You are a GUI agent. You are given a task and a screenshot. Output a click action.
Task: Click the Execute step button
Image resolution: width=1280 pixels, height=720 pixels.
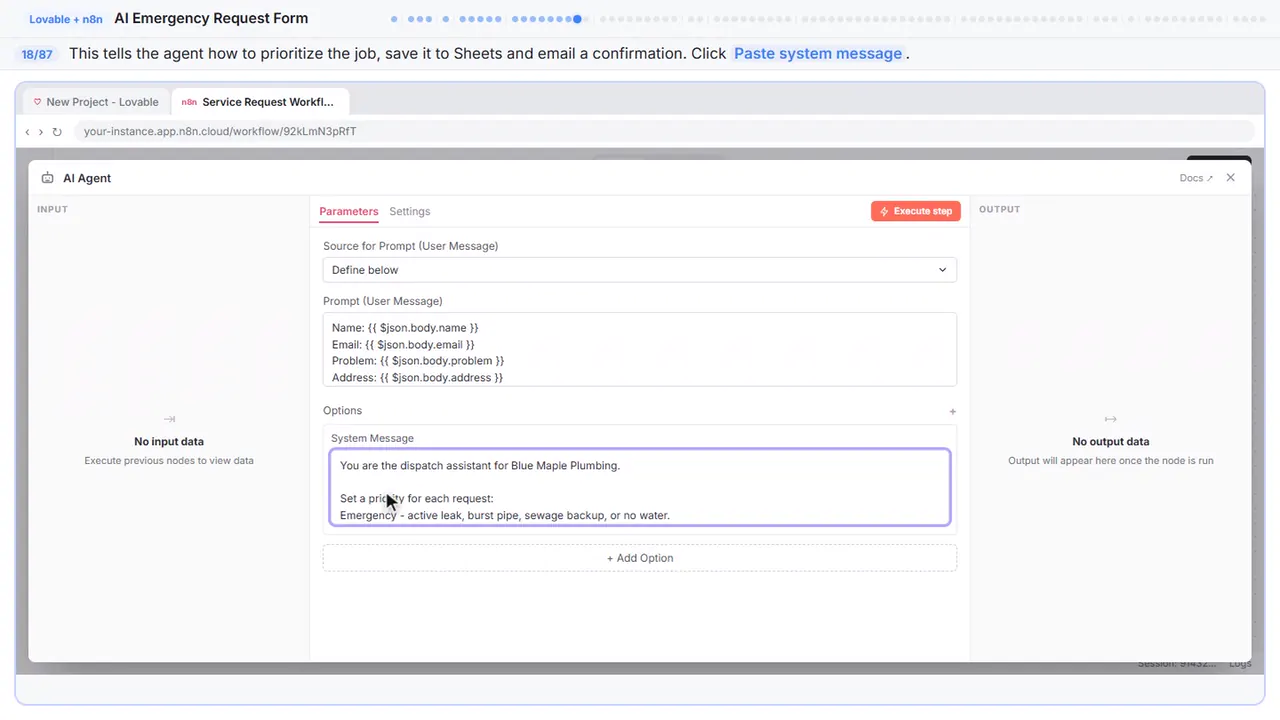tap(916, 211)
